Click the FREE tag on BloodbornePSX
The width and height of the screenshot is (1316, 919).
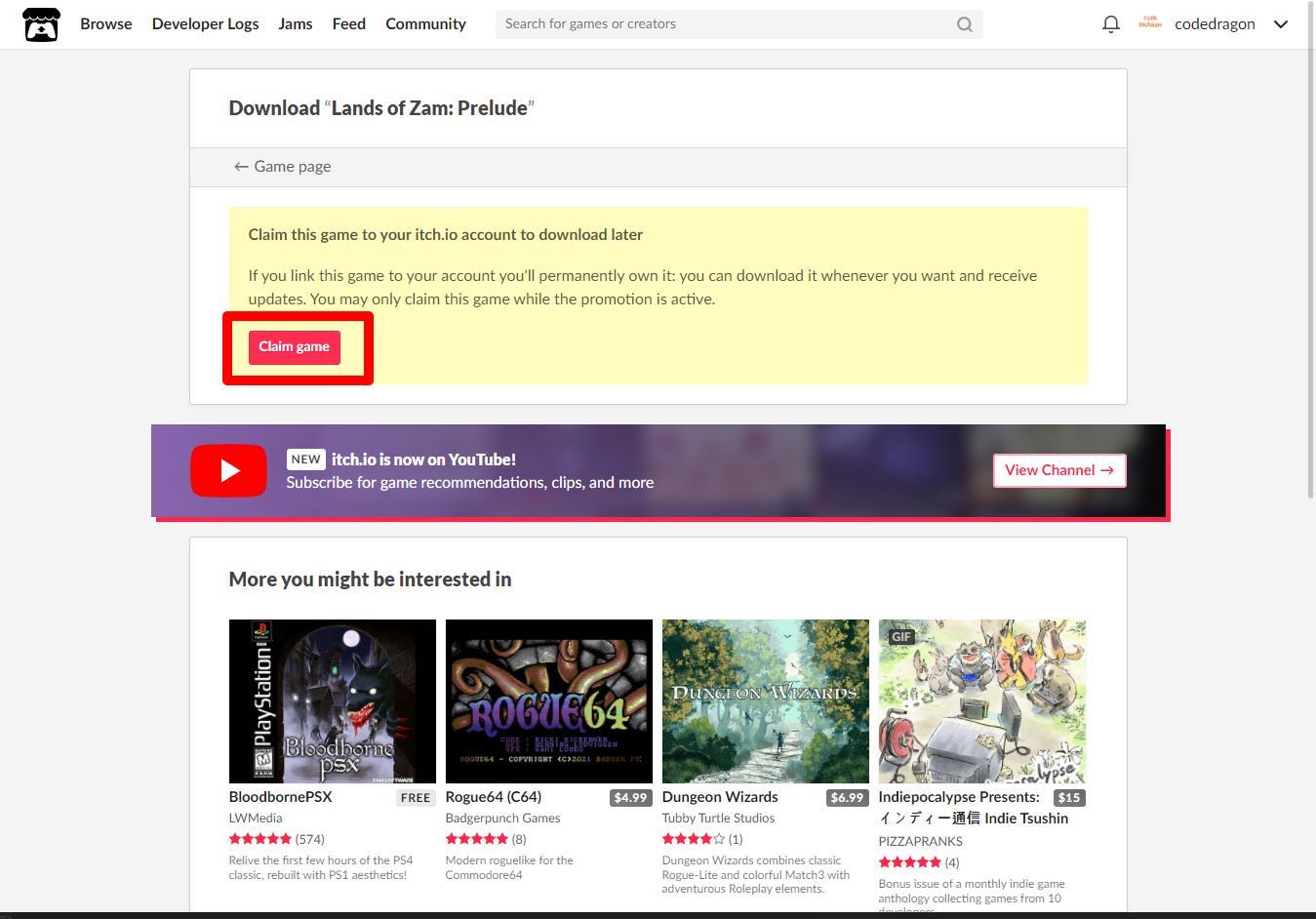(x=416, y=798)
